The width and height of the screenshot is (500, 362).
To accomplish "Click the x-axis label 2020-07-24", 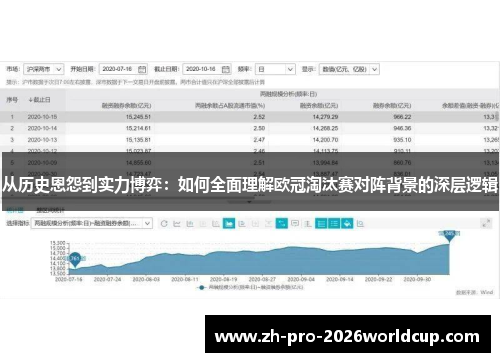I will click(x=107, y=279).
